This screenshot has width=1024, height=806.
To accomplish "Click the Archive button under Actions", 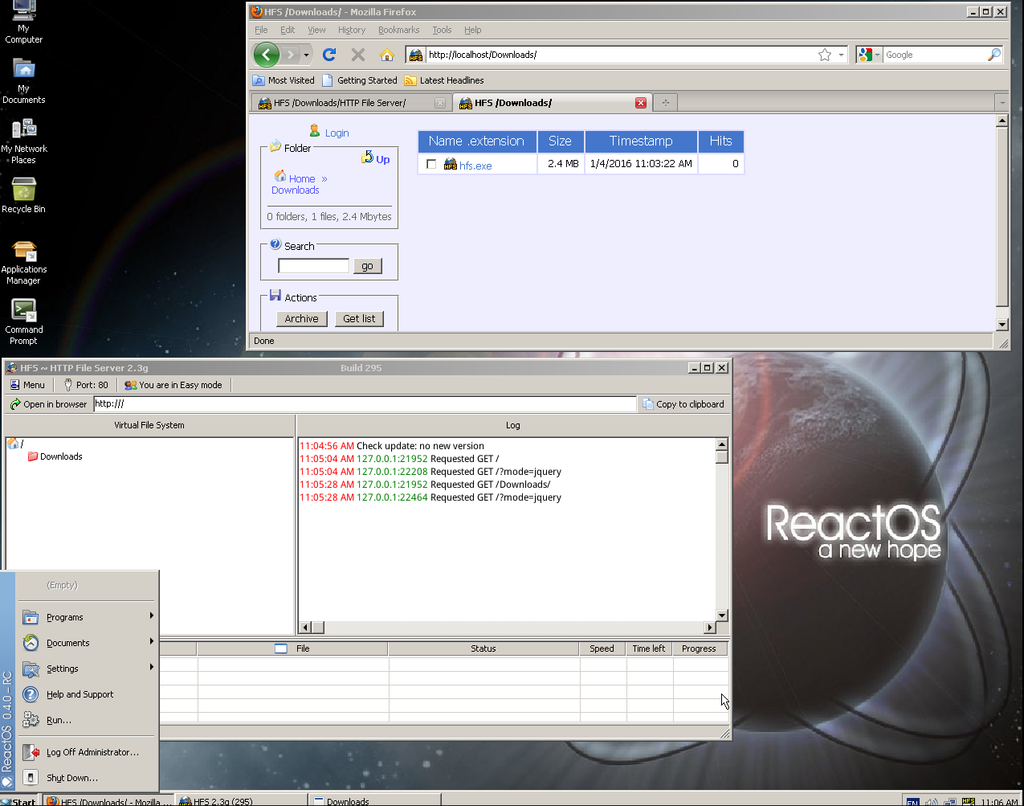I will [x=301, y=318].
